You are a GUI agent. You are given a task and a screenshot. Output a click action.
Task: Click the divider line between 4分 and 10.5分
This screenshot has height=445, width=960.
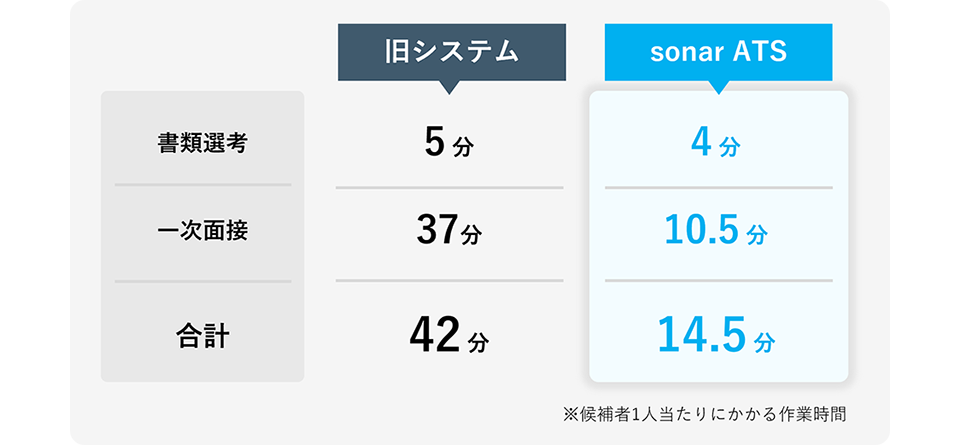(718, 187)
